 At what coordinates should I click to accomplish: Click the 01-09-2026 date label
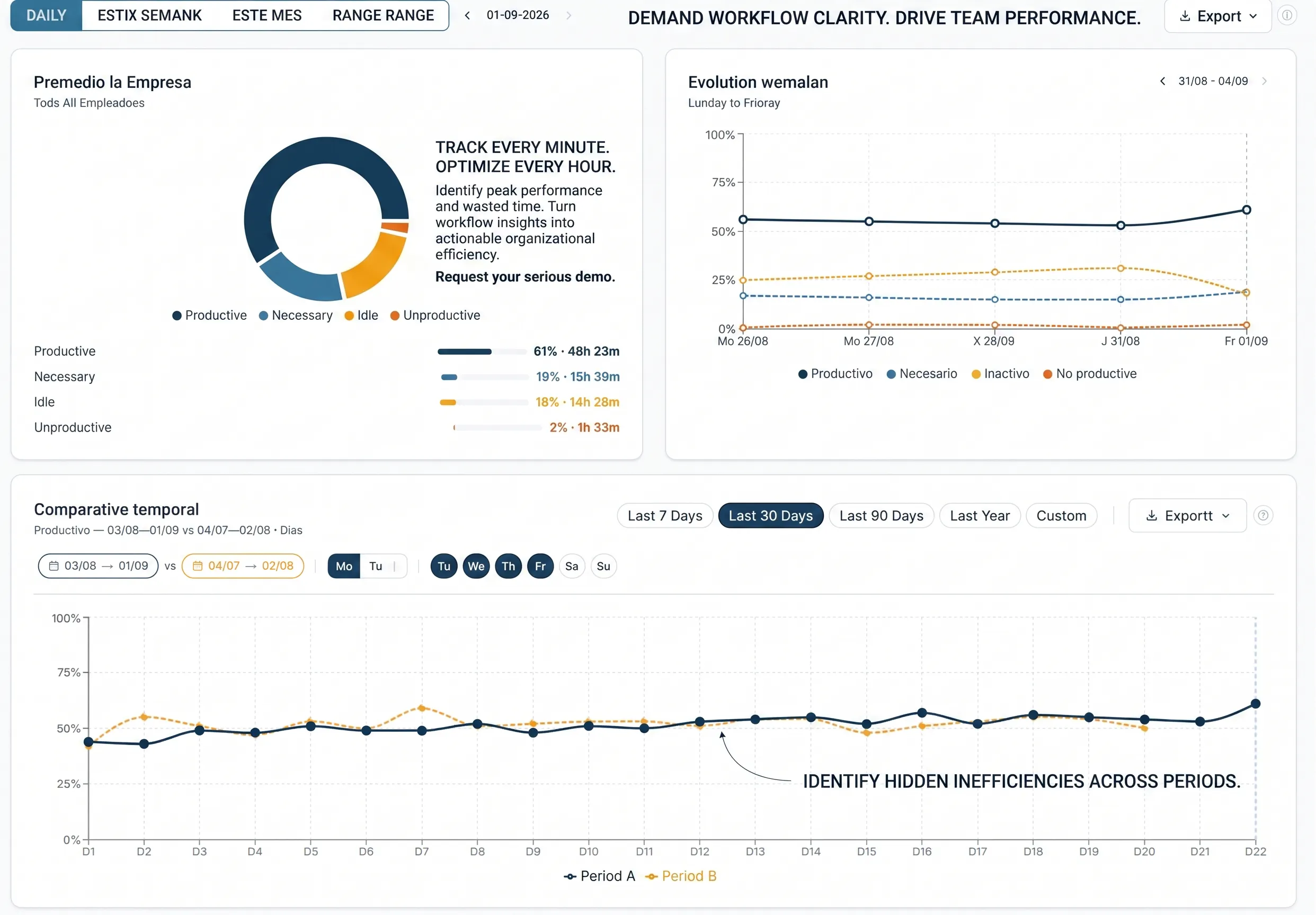pos(518,15)
